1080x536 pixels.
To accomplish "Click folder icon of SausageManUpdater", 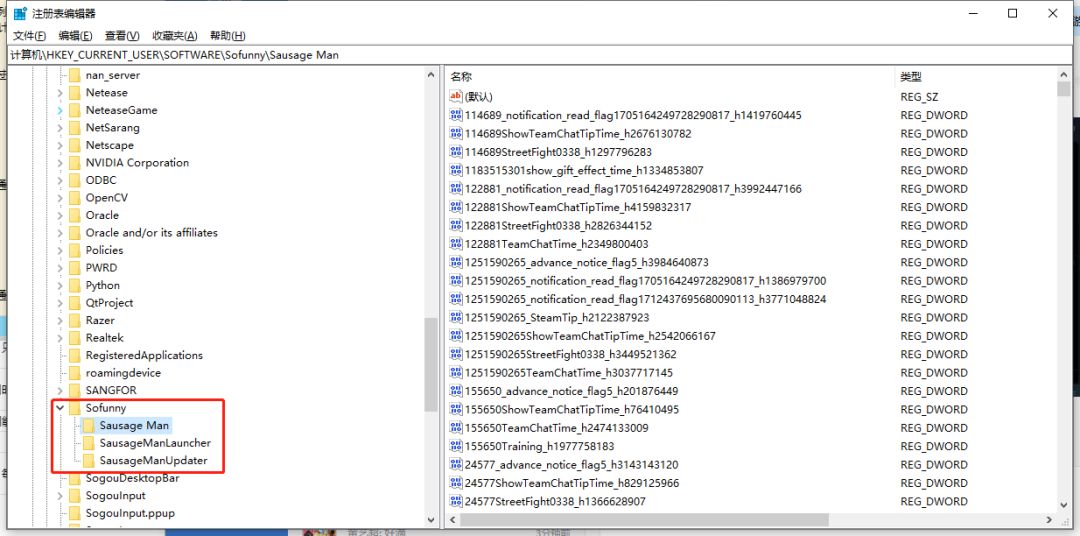I will click(x=88, y=460).
